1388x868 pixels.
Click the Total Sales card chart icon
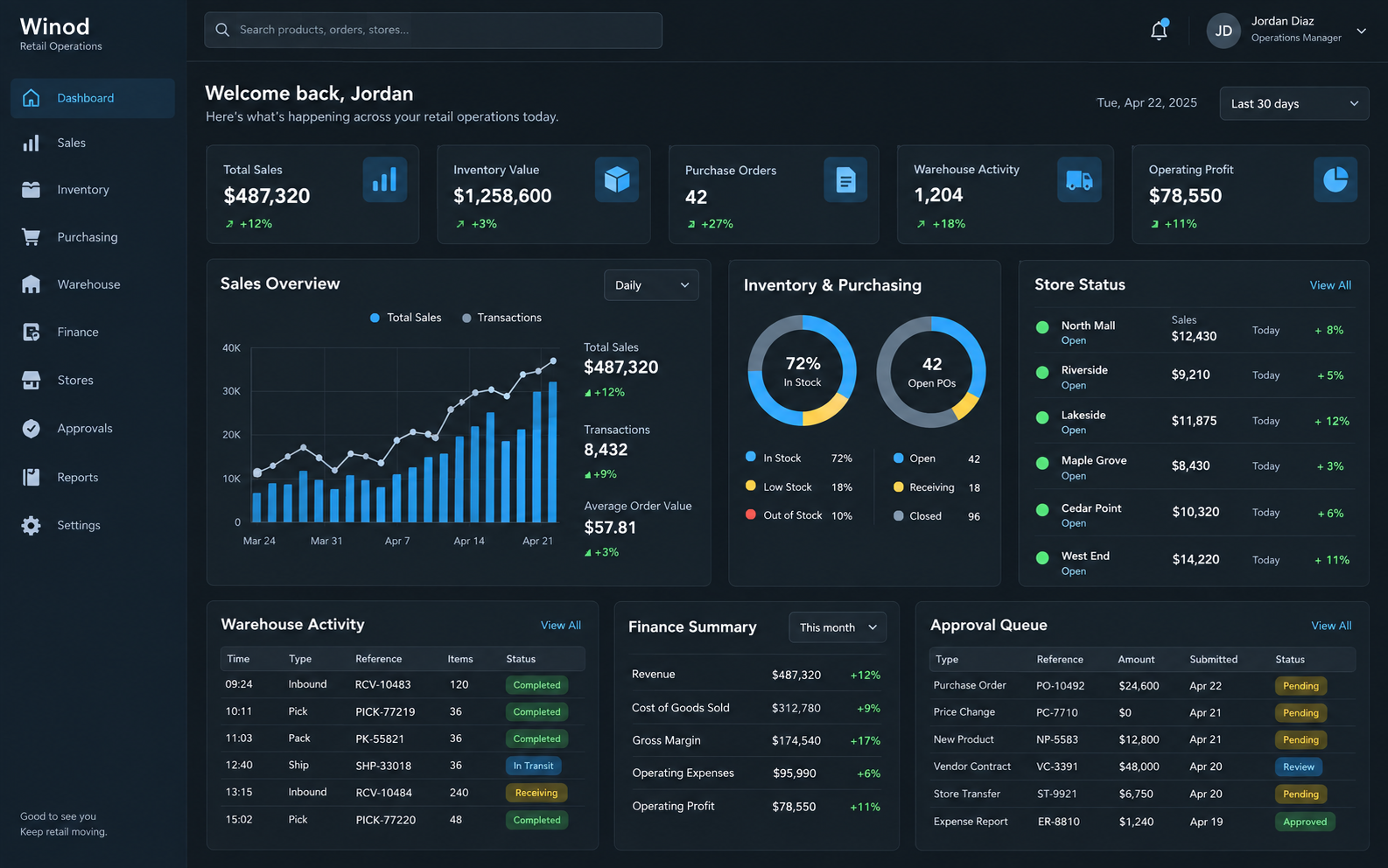384,179
